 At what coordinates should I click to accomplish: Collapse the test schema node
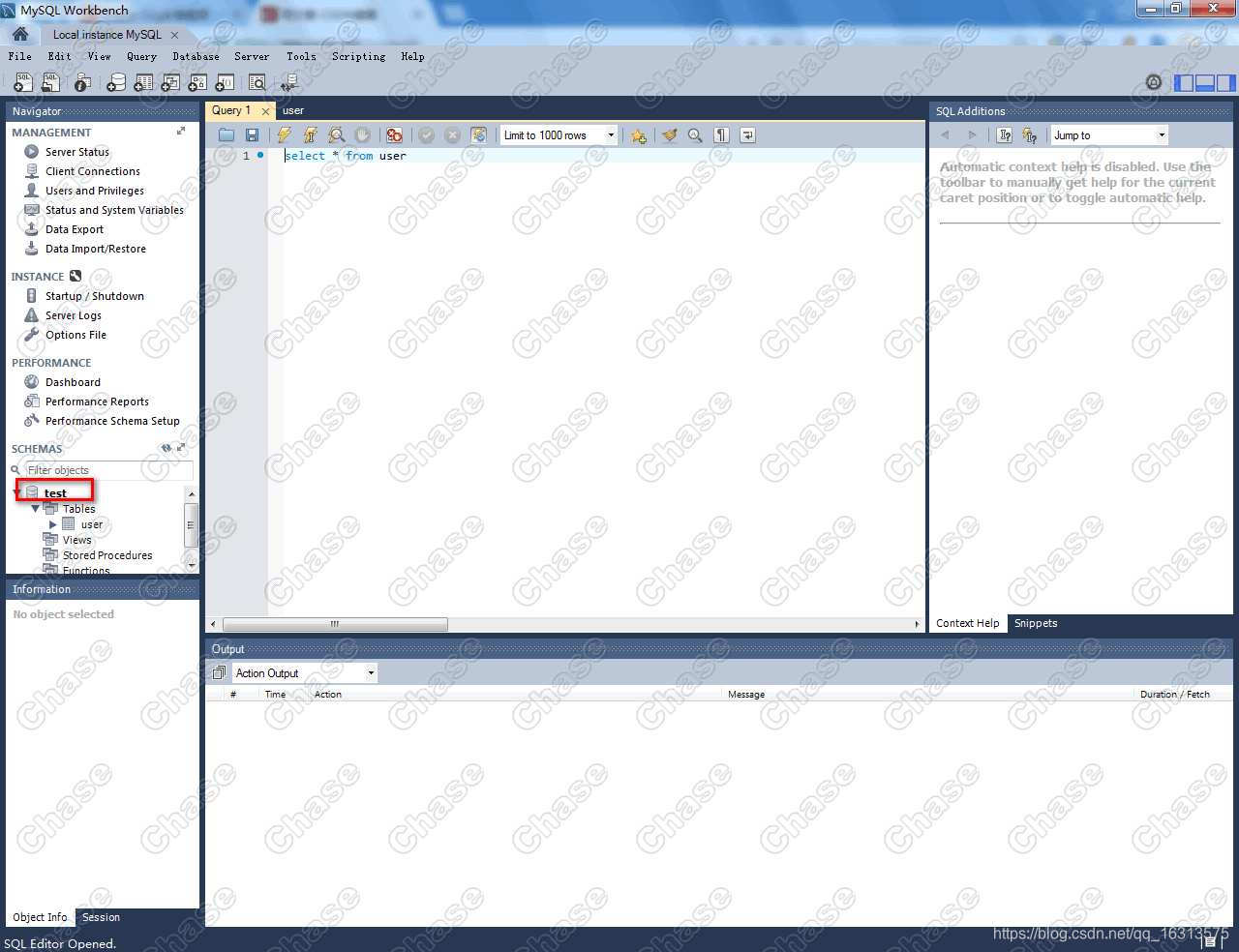17,493
